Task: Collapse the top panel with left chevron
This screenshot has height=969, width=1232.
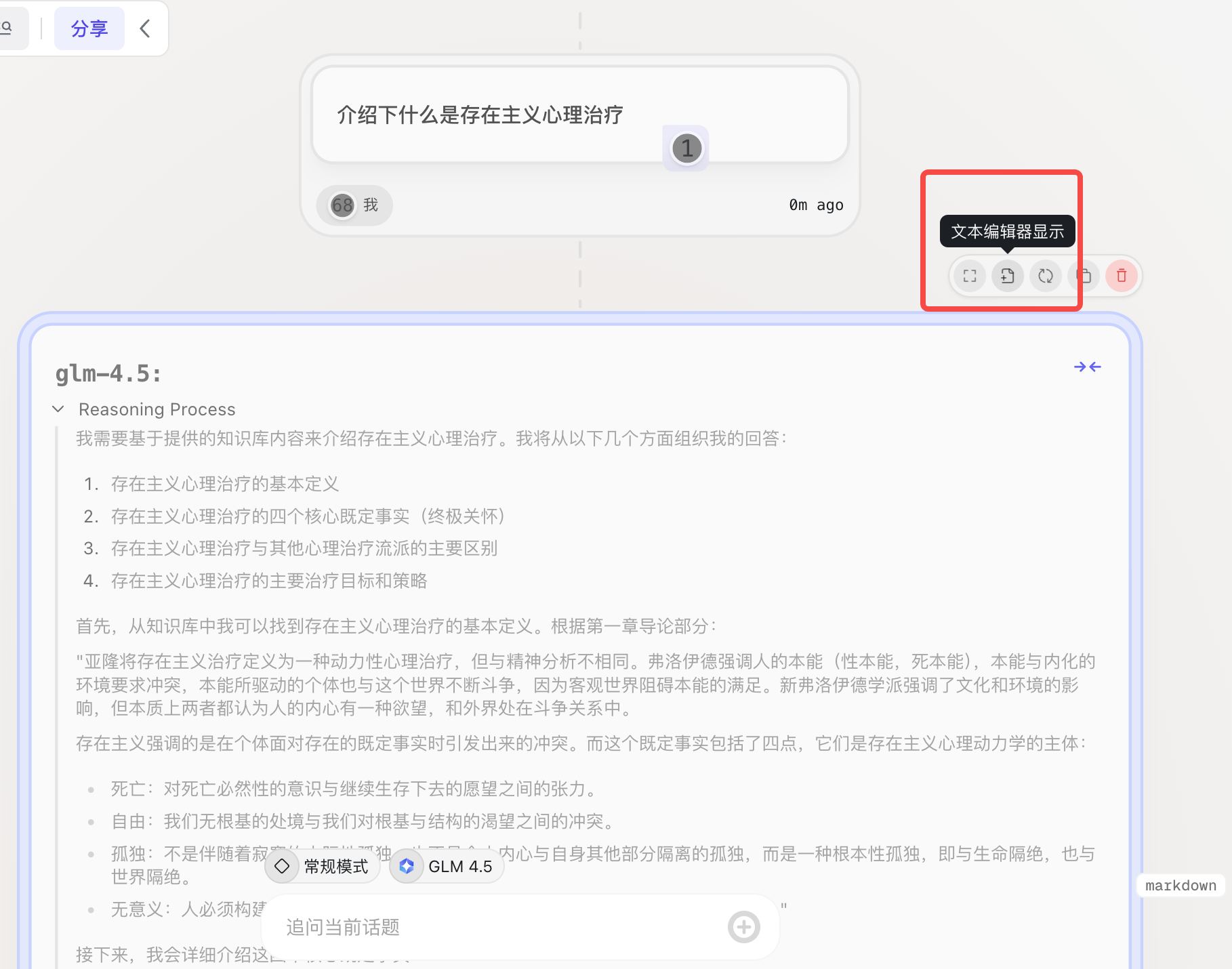Action: (145, 28)
